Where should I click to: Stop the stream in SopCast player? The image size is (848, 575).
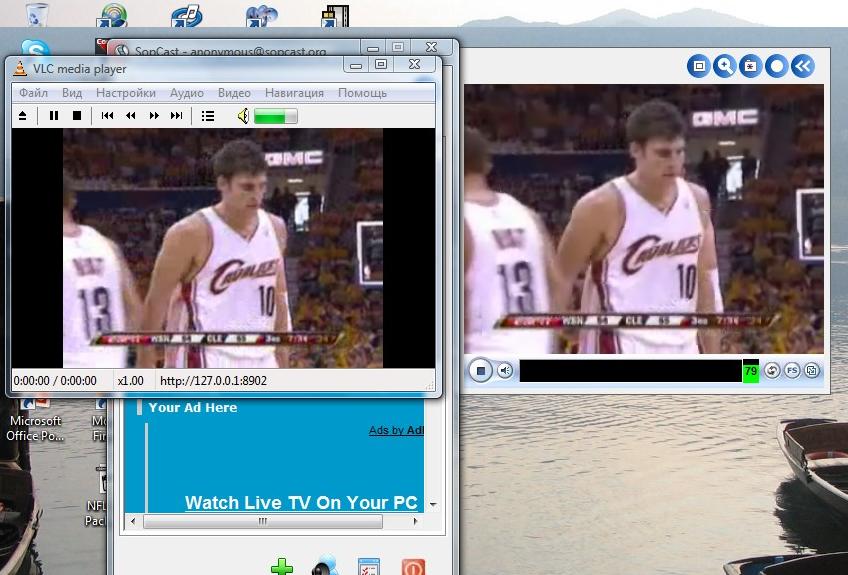click(x=480, y=371)
